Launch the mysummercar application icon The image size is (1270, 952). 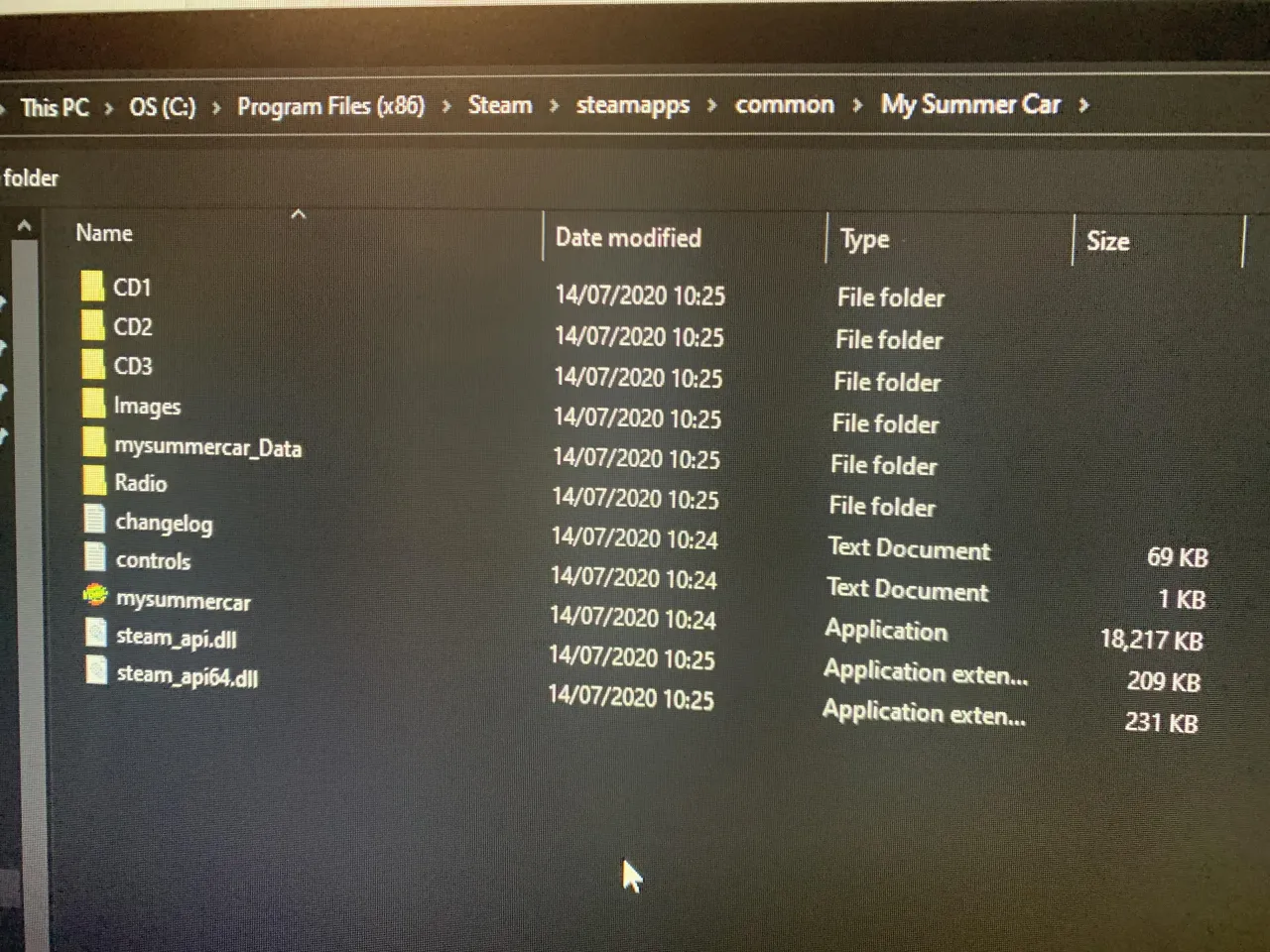point(183,600)
